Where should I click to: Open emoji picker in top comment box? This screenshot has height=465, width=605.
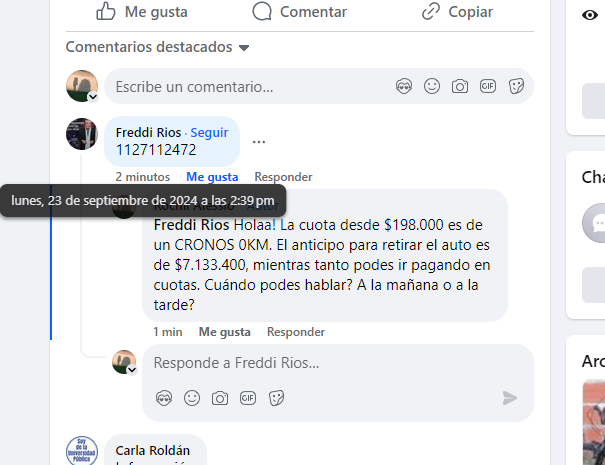pyautogui.click(x=432, y=86)
